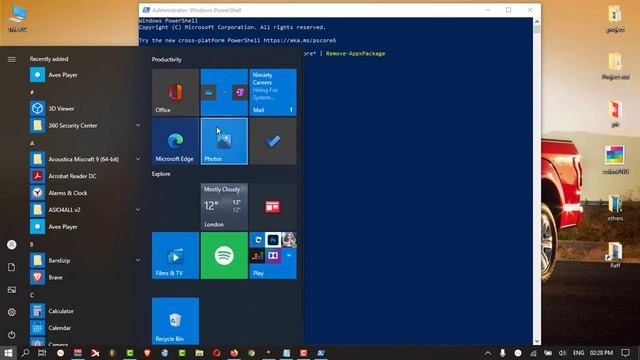
Task: Open taskbar Search
Action: (x=25, y=353)
